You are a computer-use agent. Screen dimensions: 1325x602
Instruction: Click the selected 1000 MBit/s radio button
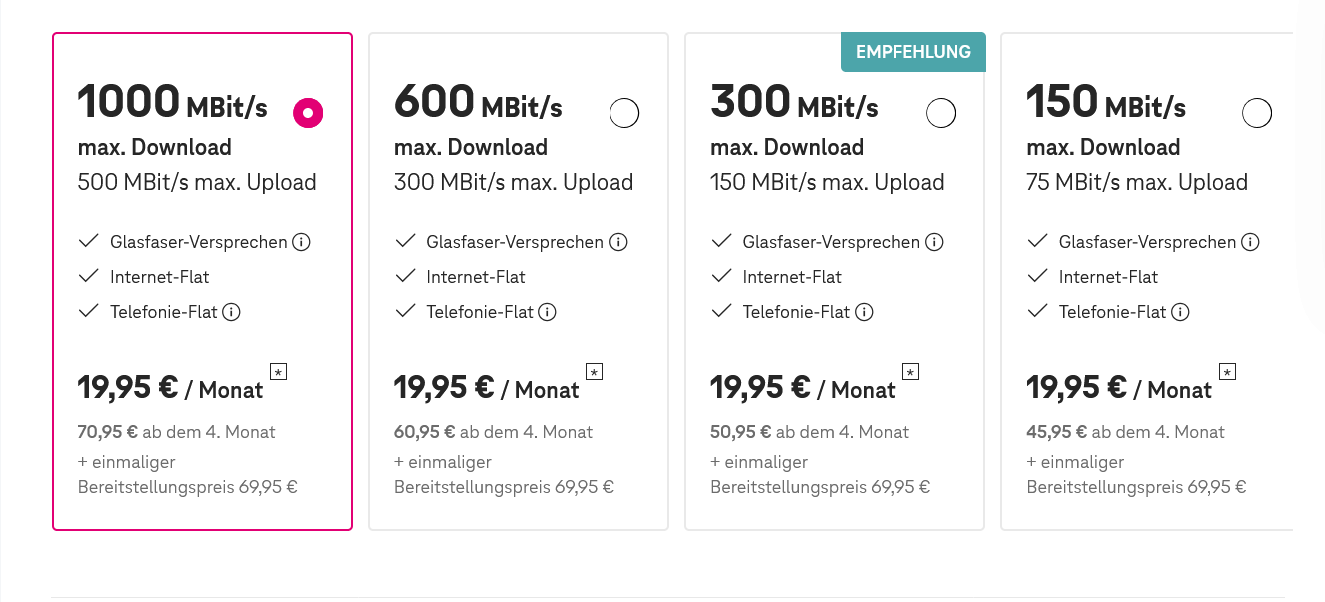(x=308, y=114)
